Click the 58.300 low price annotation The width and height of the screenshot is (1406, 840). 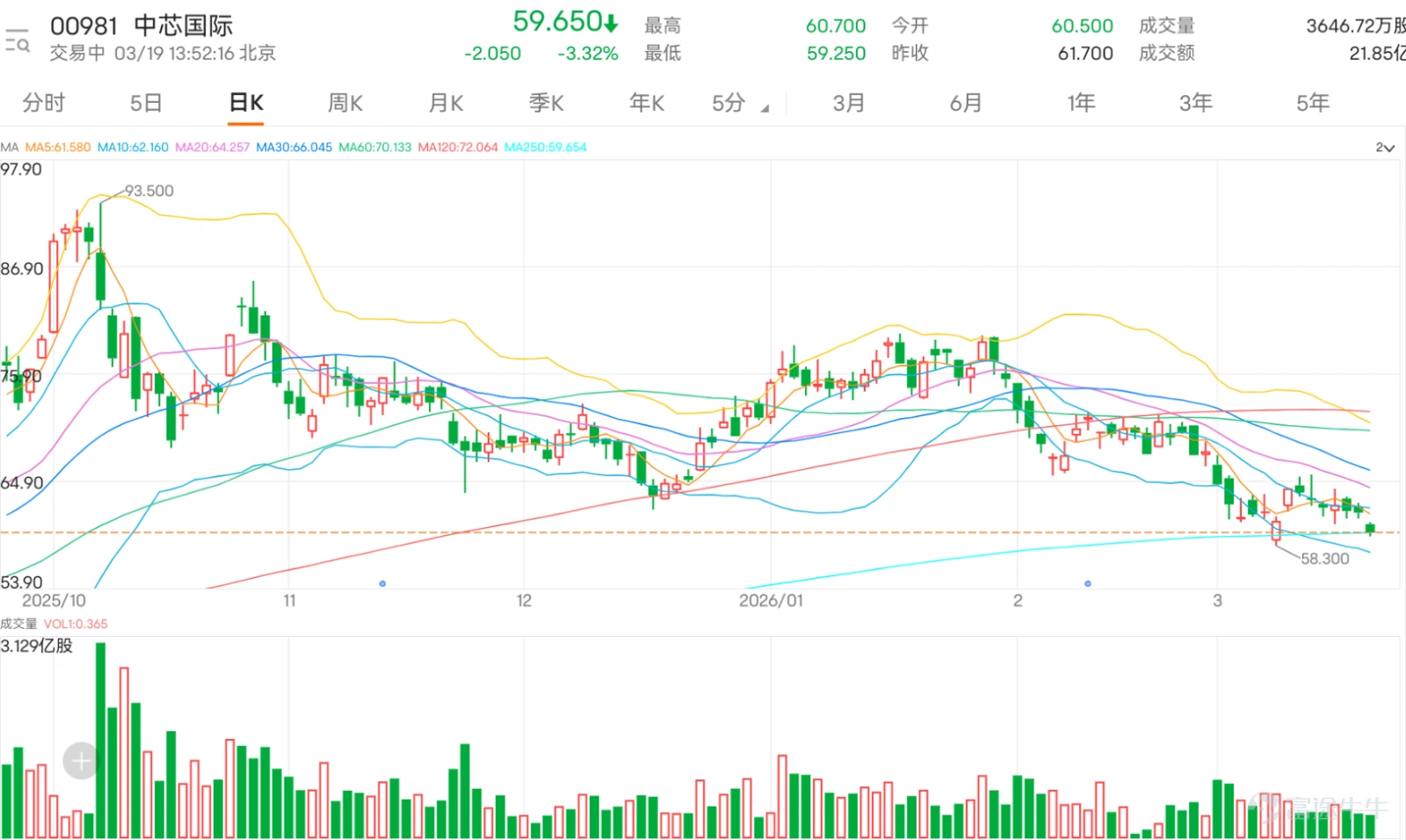(1324, 559)
